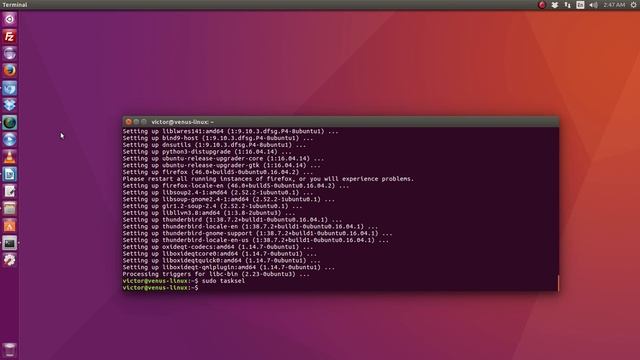Click 'Setting up liboxideqt-qmlplugin:amd64' line
640x360 pixels.
click(x=229, y=267)
